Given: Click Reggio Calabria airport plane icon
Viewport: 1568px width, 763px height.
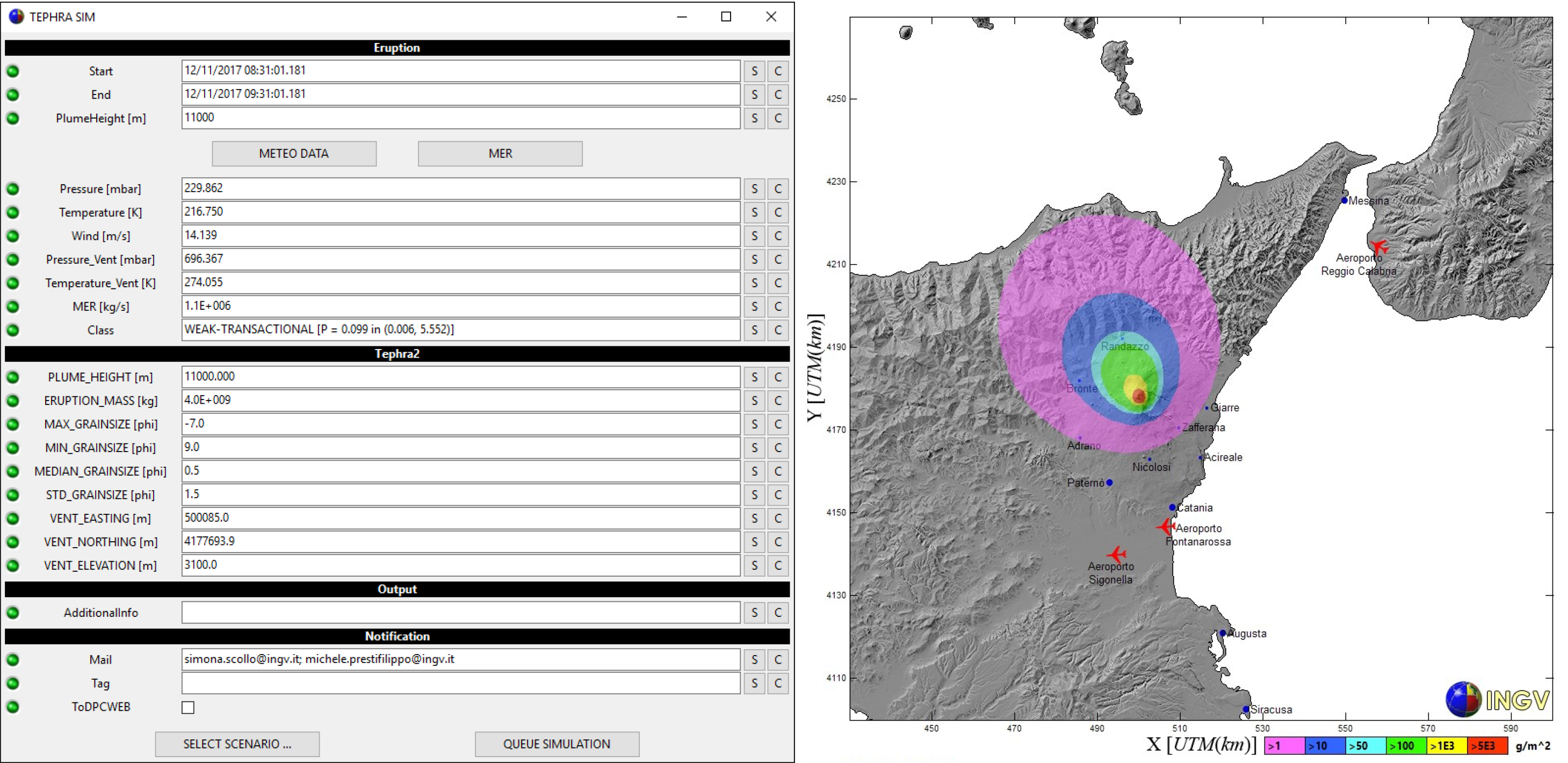Looking at the screenshot, I should point(1379,247).
